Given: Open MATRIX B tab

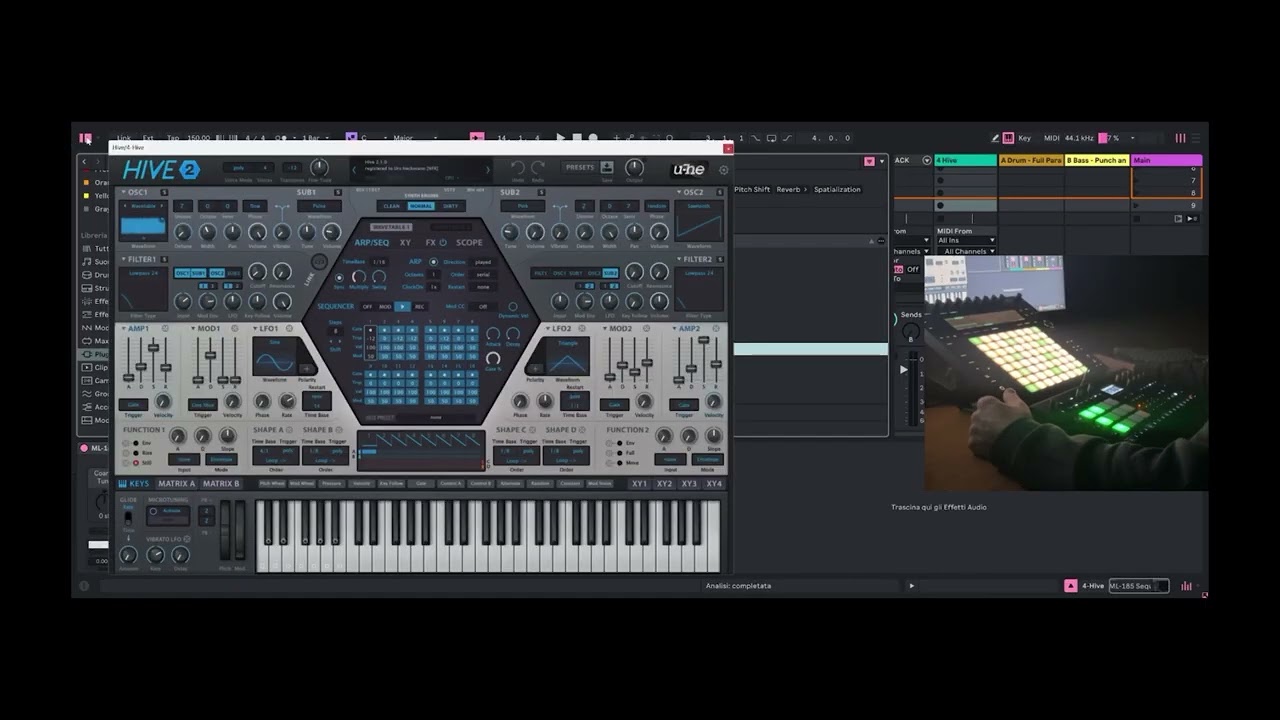Looking at the screenshot, I should pyautogui.click(x=222, y=484).
